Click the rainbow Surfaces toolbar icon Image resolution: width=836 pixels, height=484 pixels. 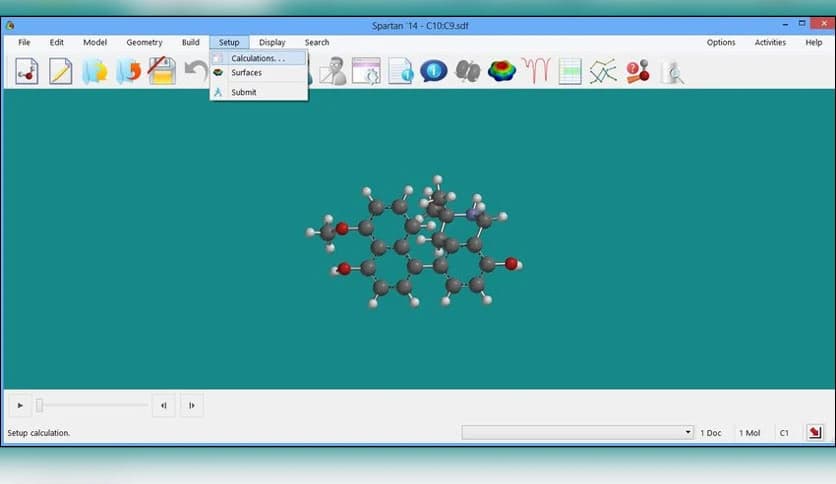[x=502, y=70]
